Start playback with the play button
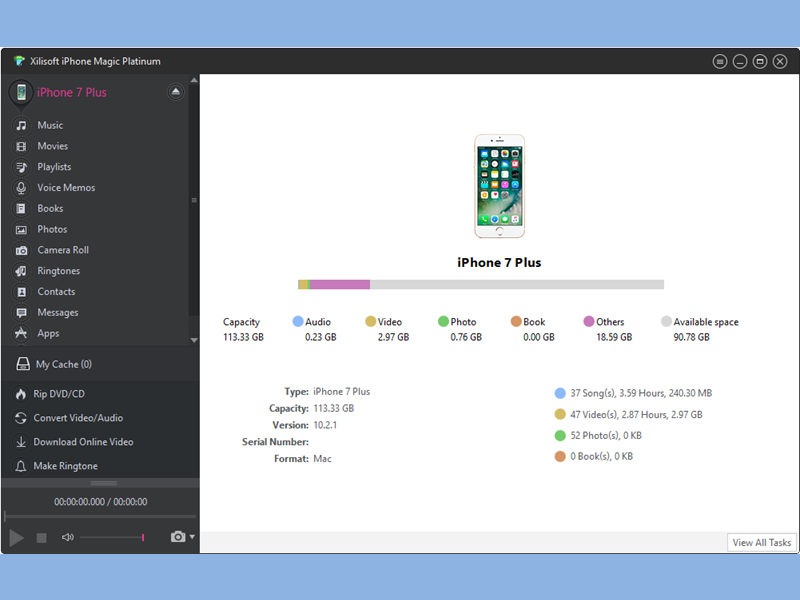 click(x=16, y=537)
